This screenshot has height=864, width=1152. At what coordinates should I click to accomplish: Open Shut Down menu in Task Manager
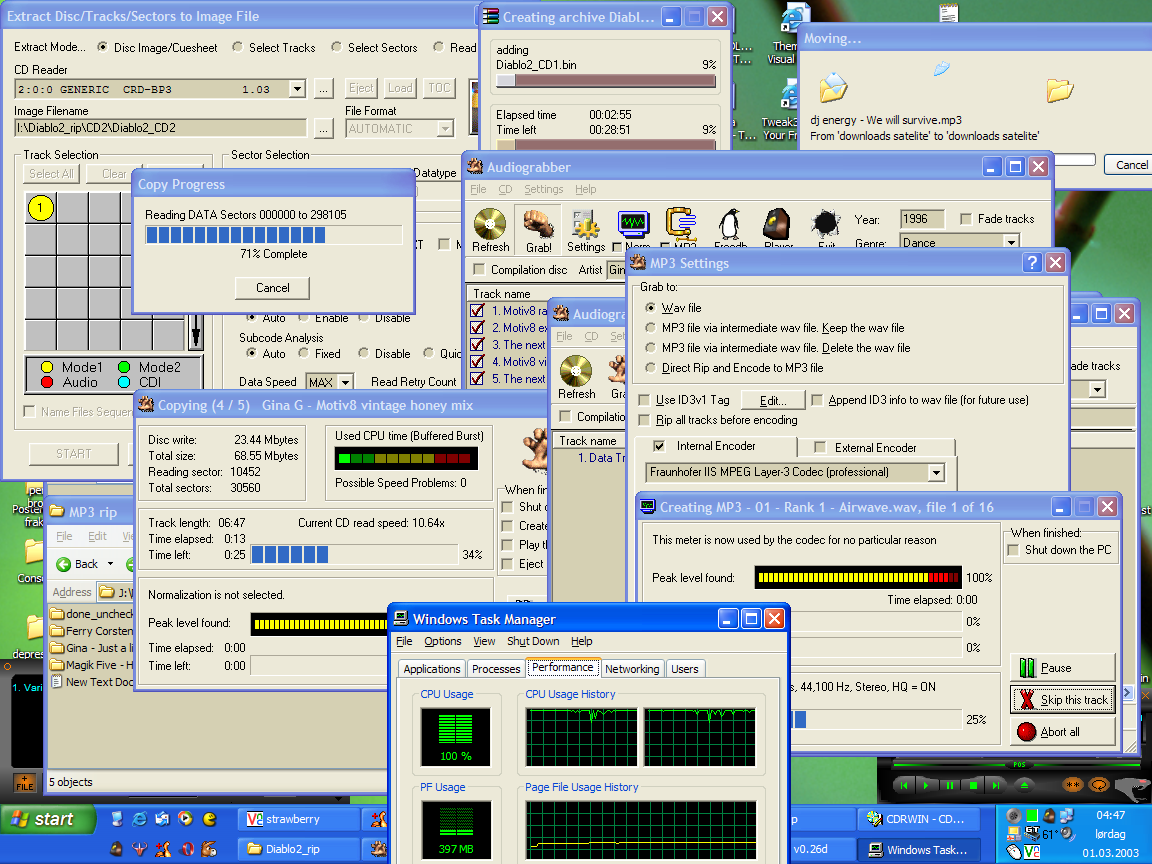[x=533, y=641]
